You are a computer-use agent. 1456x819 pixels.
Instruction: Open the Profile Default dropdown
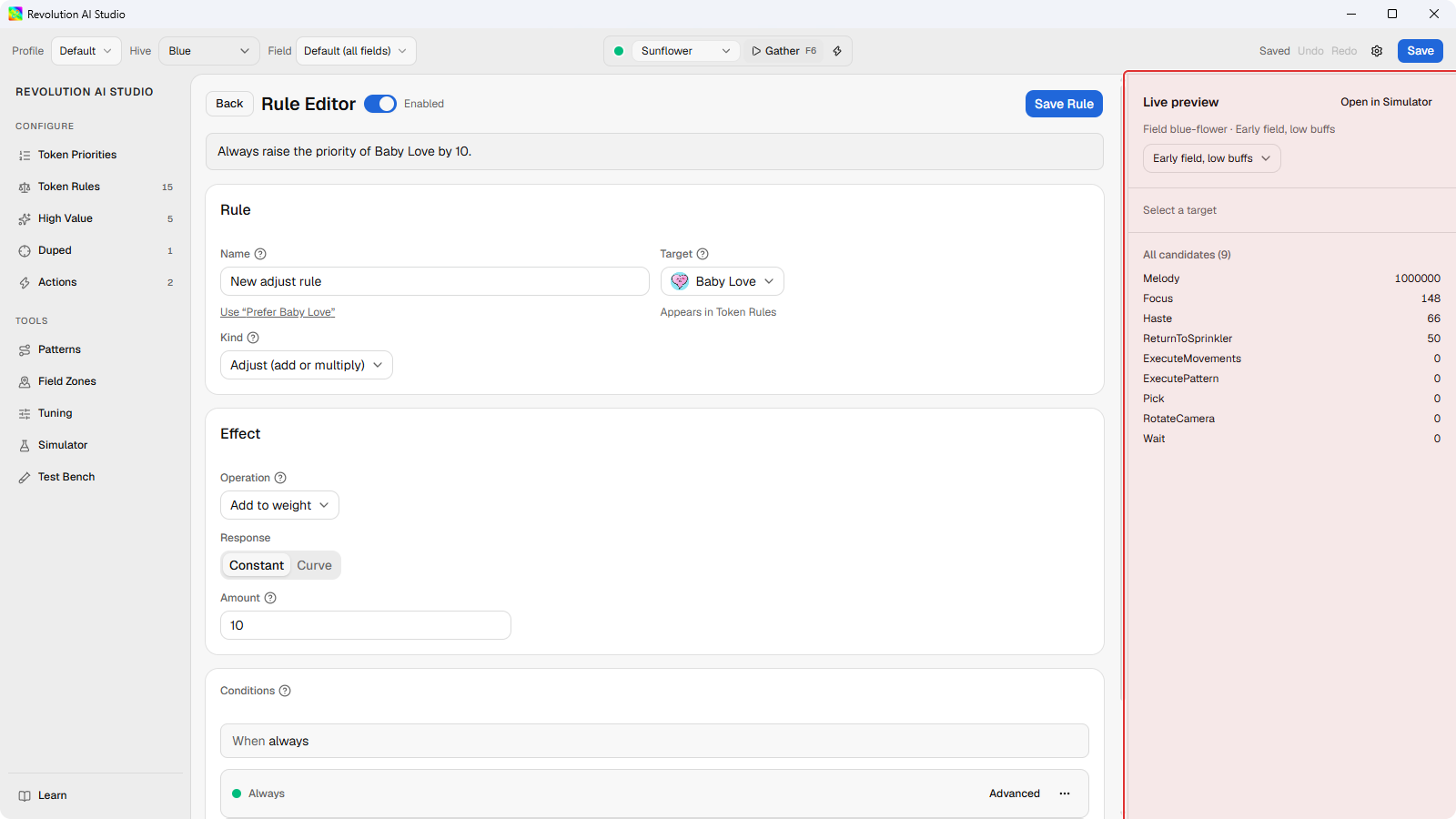(86, 51)
